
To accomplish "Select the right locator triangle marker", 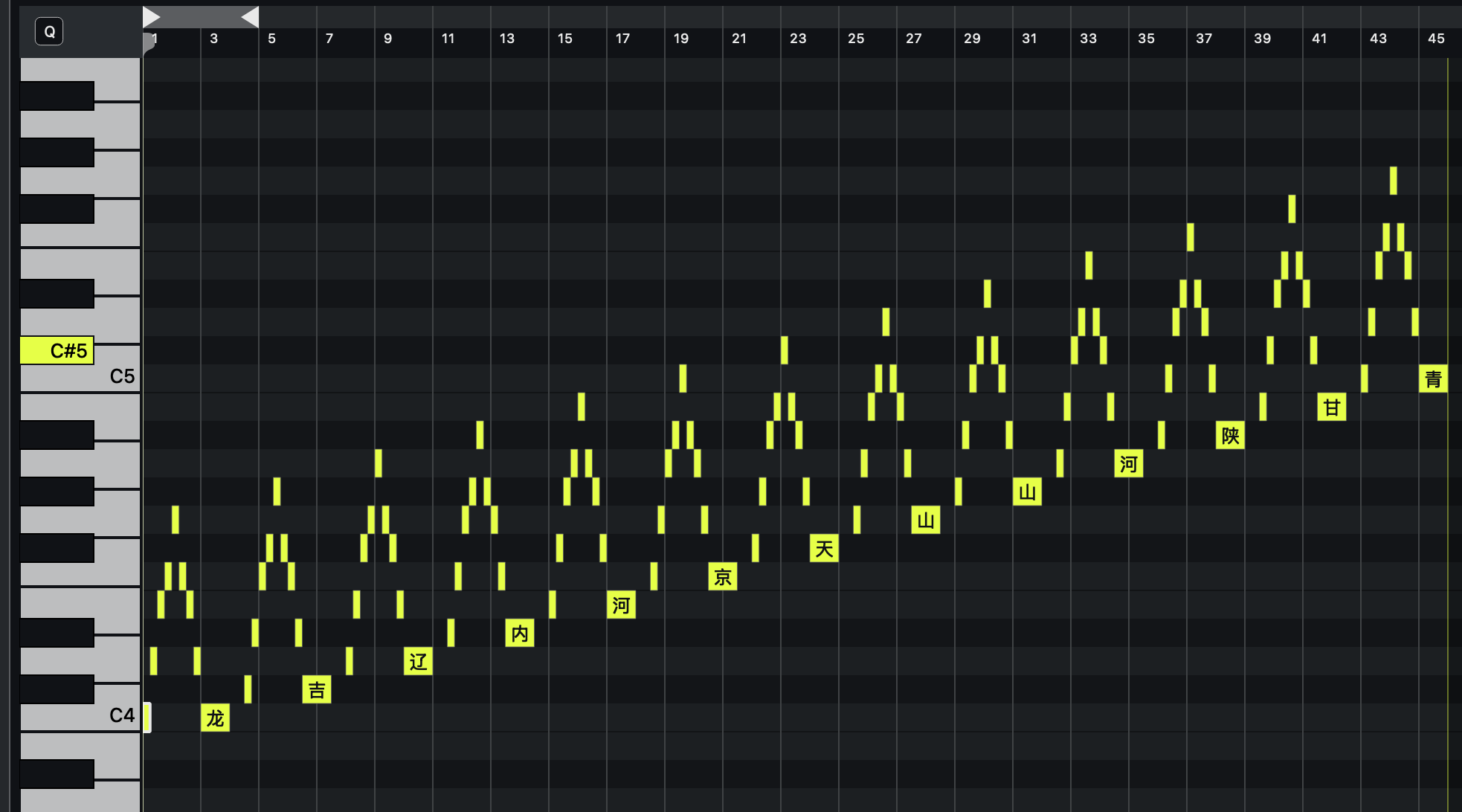I will [251, 16].
